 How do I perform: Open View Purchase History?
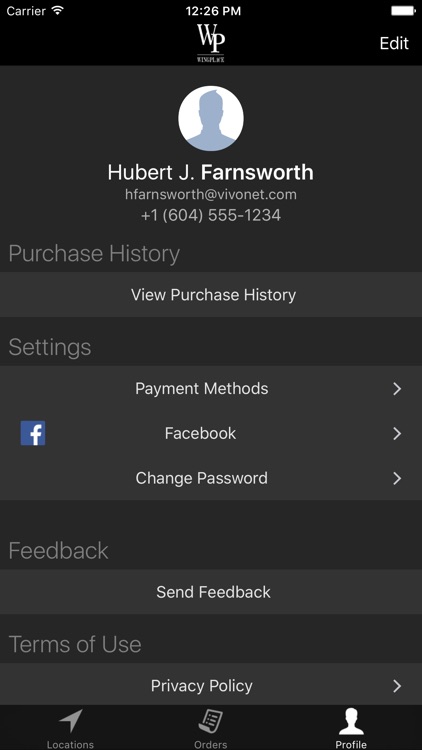click(211, 295)
